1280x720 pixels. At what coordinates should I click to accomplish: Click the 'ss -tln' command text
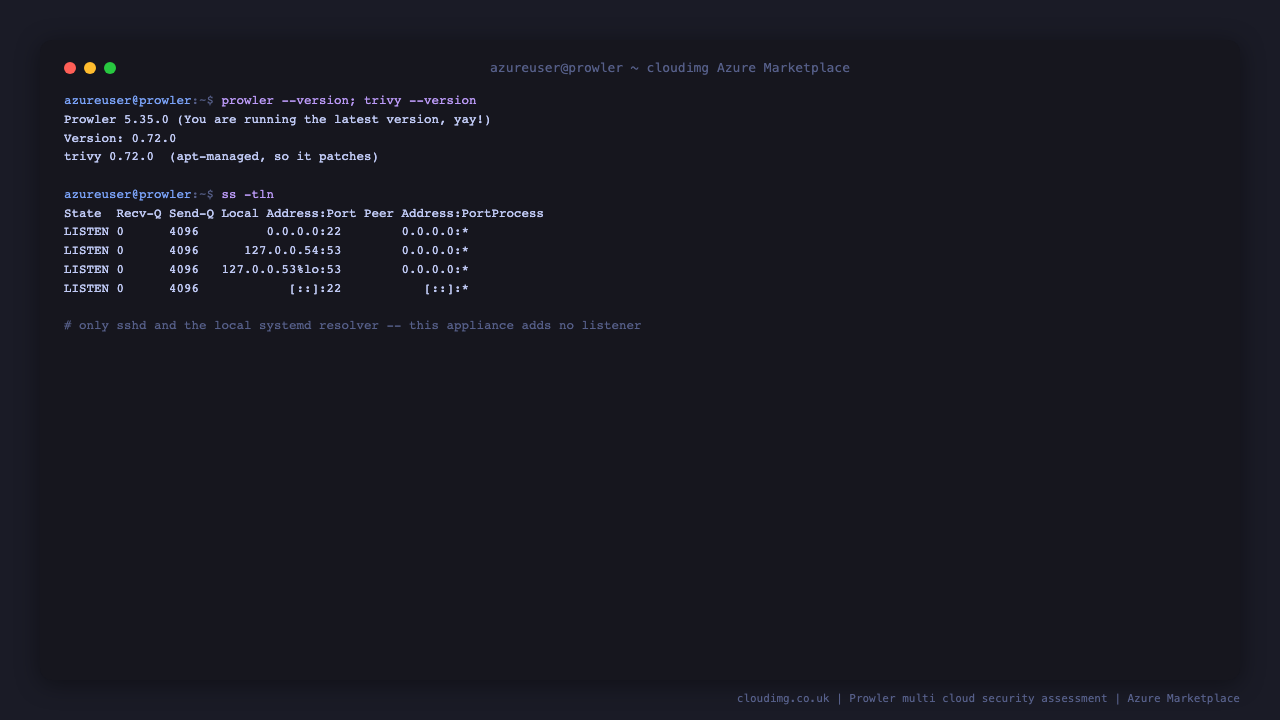coord(248,195)
